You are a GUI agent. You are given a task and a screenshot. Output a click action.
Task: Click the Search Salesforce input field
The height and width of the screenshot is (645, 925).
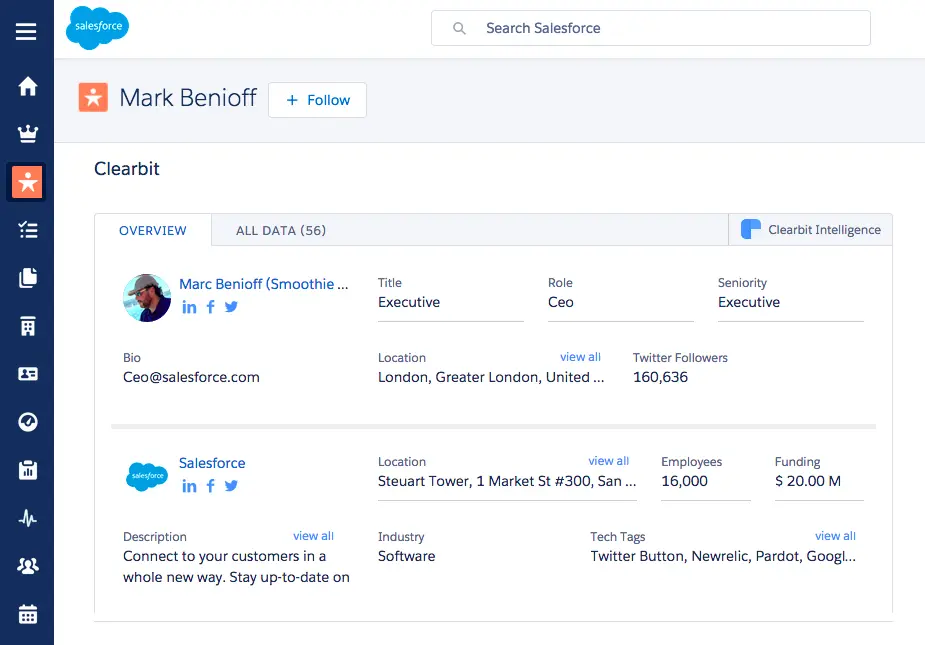pos(650,28)
